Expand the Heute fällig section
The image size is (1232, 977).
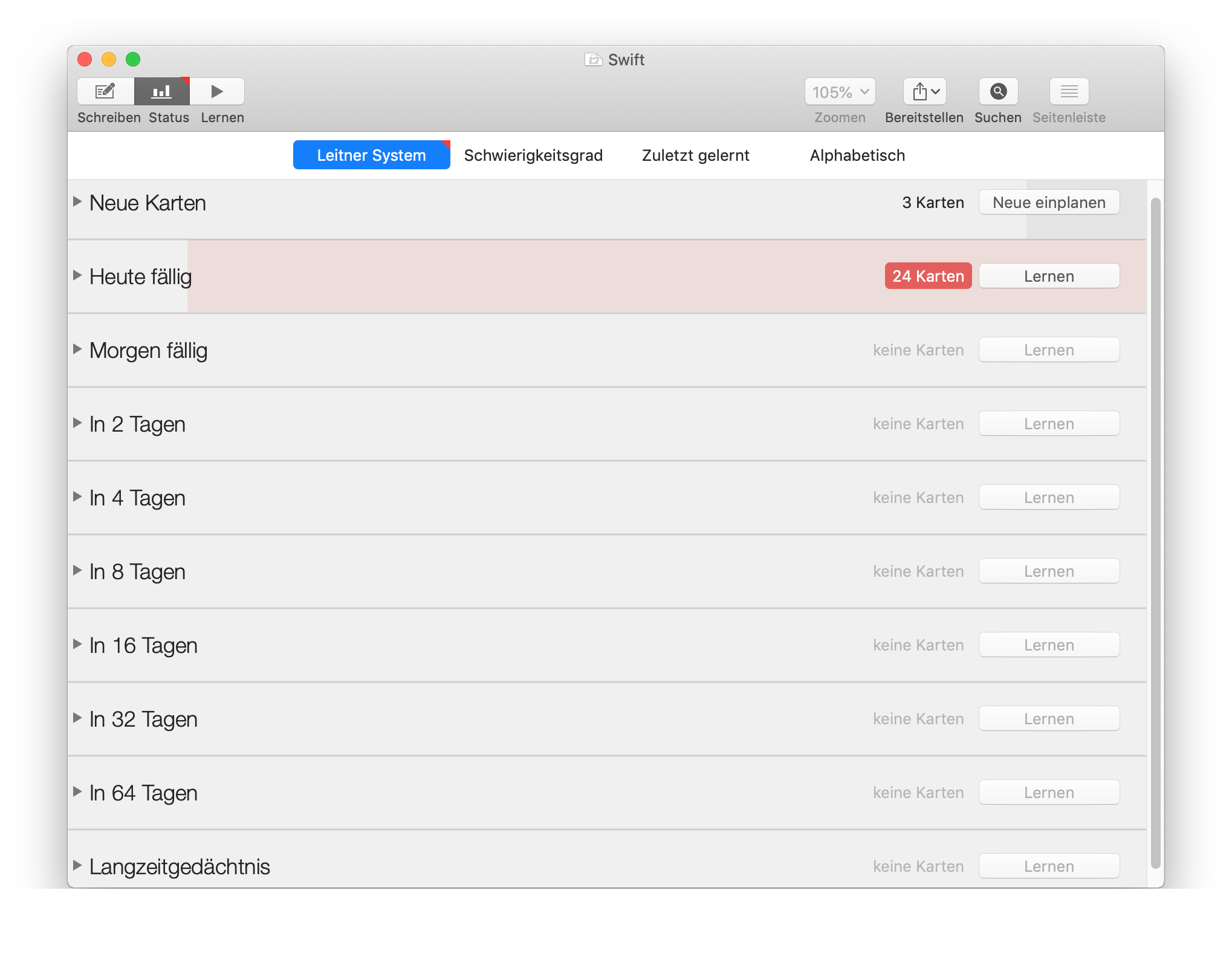pos(77,275)
